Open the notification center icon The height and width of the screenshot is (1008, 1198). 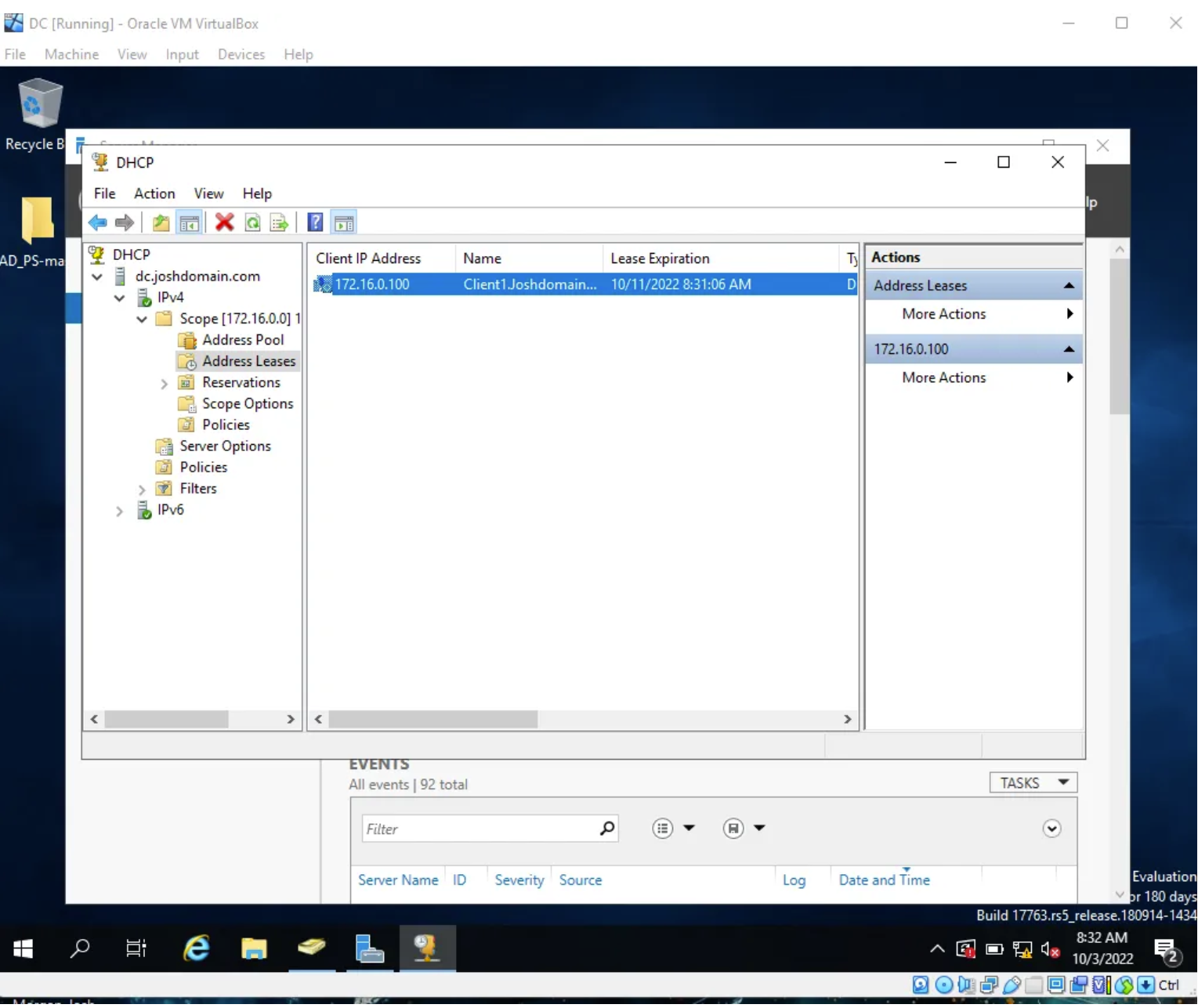(1167, 952)
